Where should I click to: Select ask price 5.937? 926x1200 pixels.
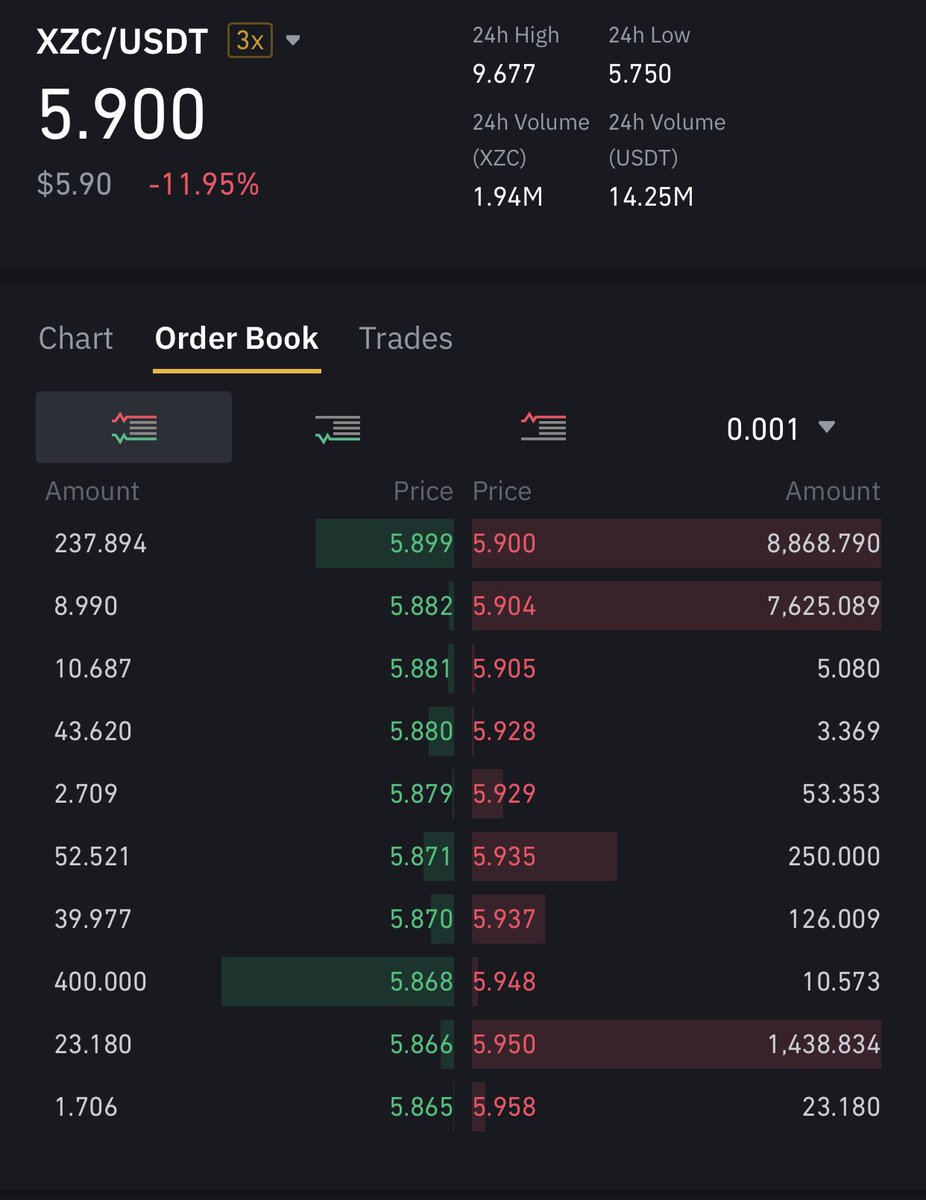point(504,919)
